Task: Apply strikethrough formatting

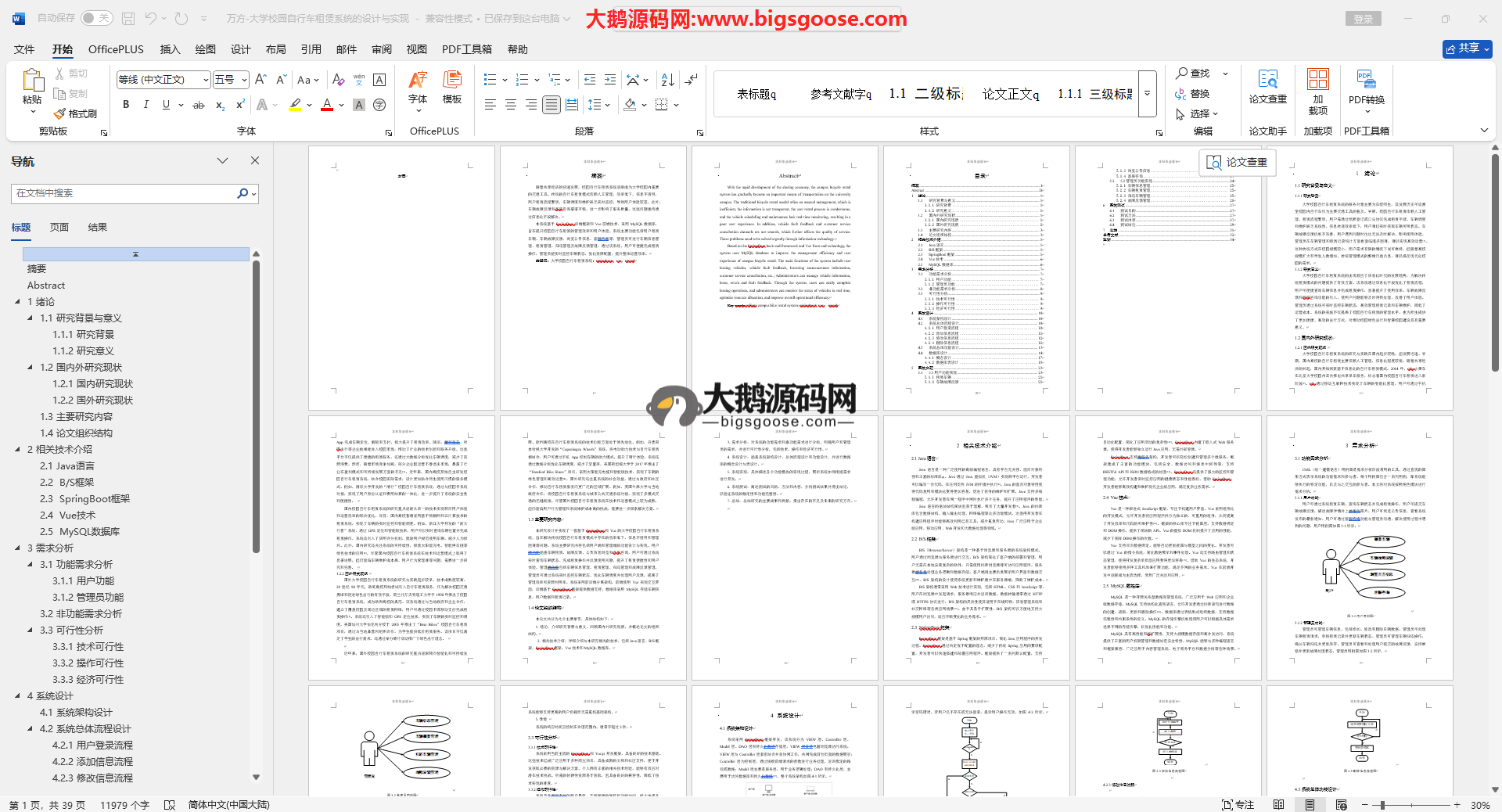Action: click(x=199, y=105)
